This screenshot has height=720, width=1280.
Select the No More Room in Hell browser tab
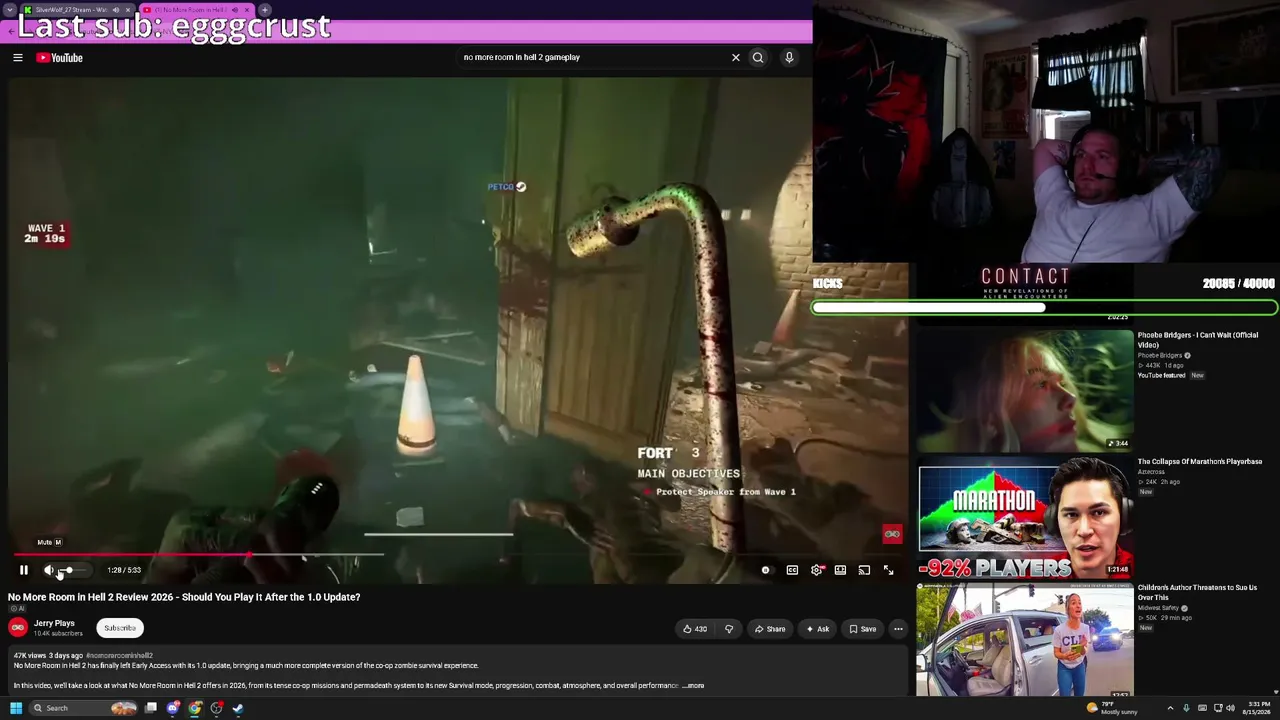point(196,10)
